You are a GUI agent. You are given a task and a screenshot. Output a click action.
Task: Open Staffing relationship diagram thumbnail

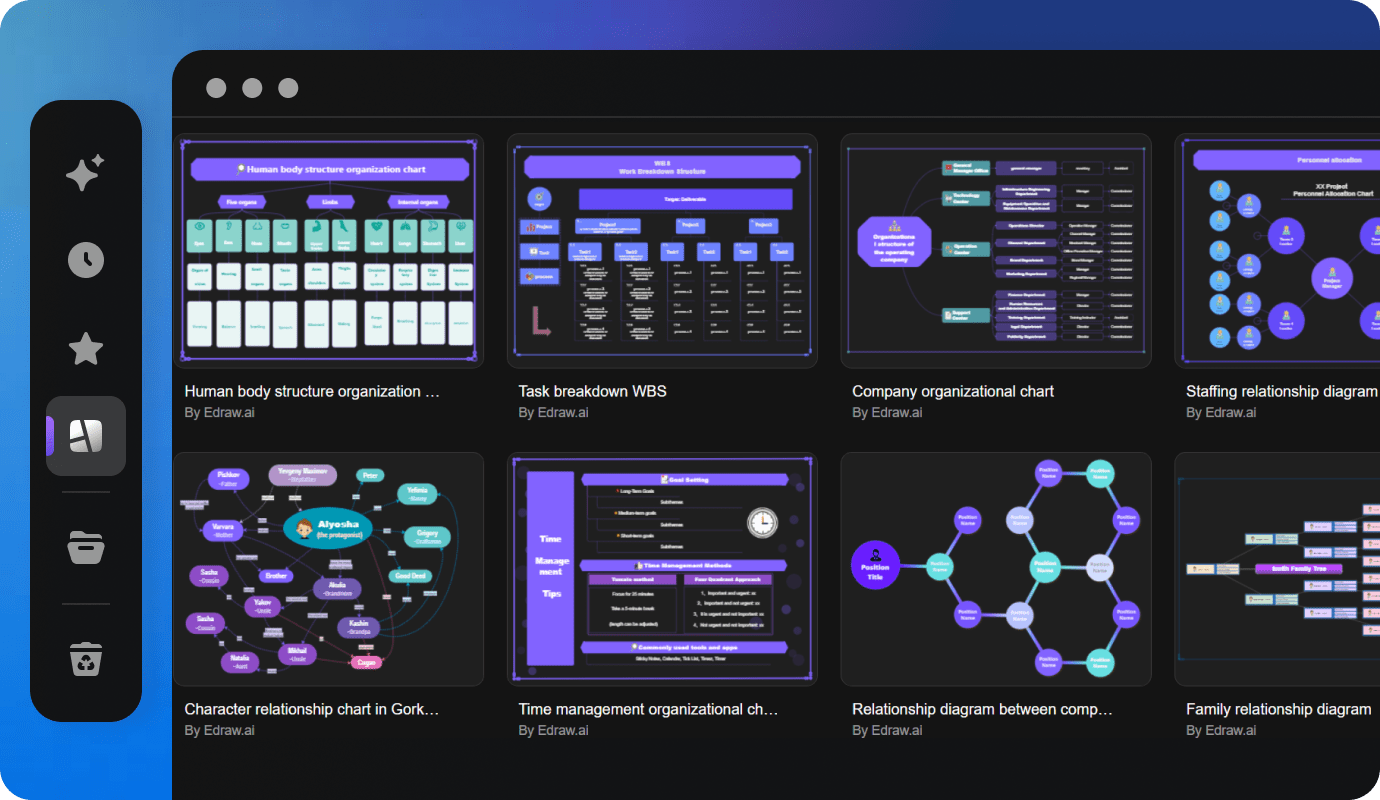(1277, 251)
